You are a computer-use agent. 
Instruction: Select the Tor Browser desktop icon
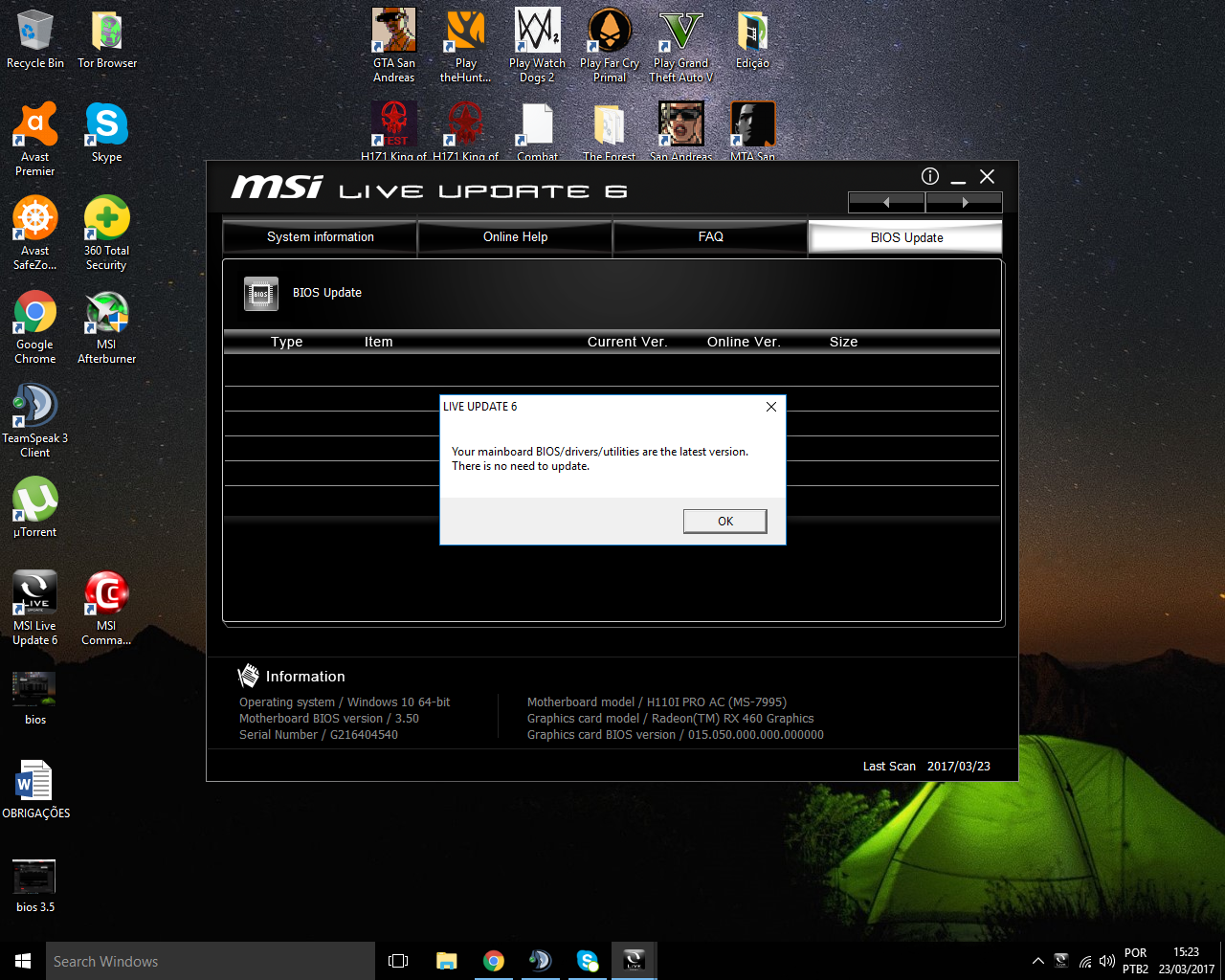107,39
